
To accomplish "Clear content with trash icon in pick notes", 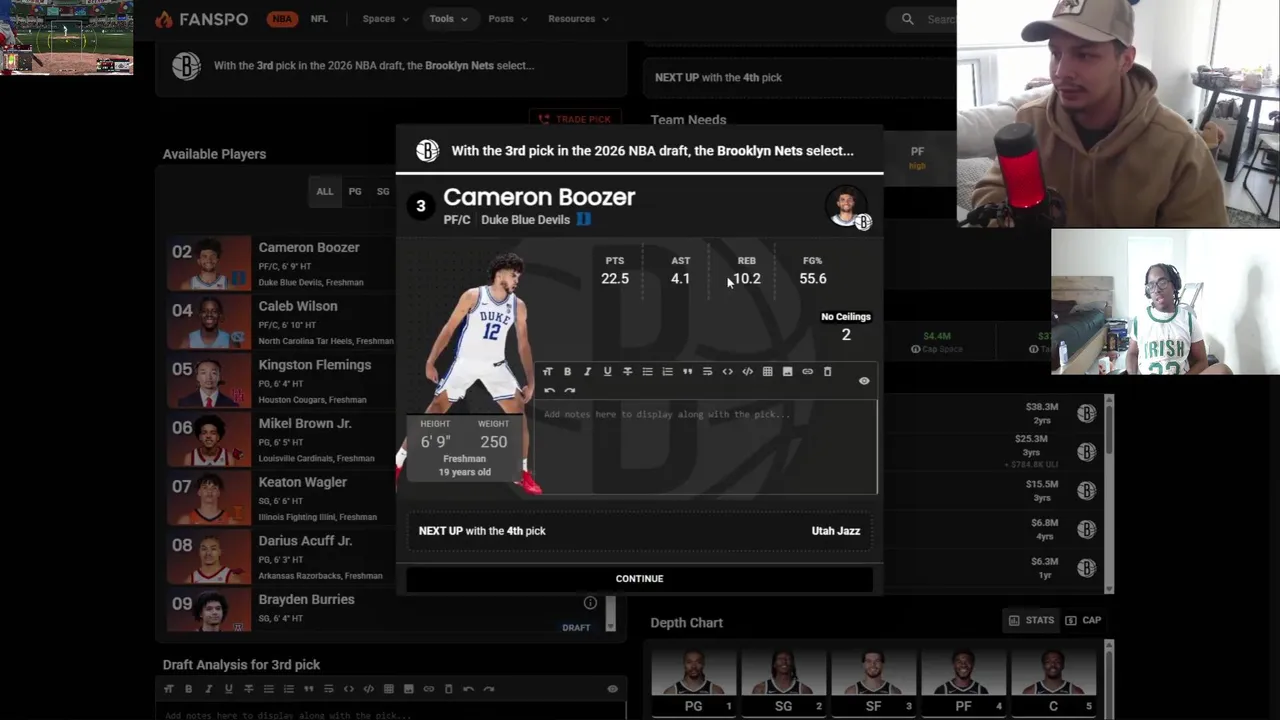I will pyautogui.click(x=827, y=372).
